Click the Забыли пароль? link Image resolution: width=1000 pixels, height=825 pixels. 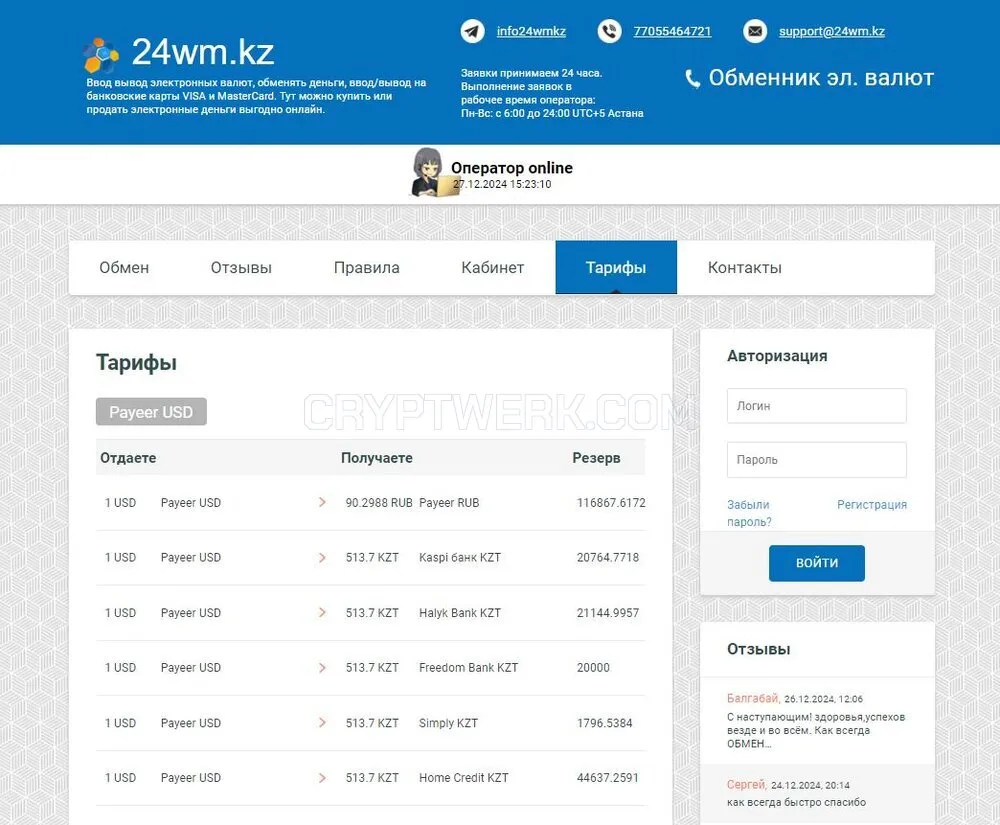pyautogui.click(x=749, y=513)
